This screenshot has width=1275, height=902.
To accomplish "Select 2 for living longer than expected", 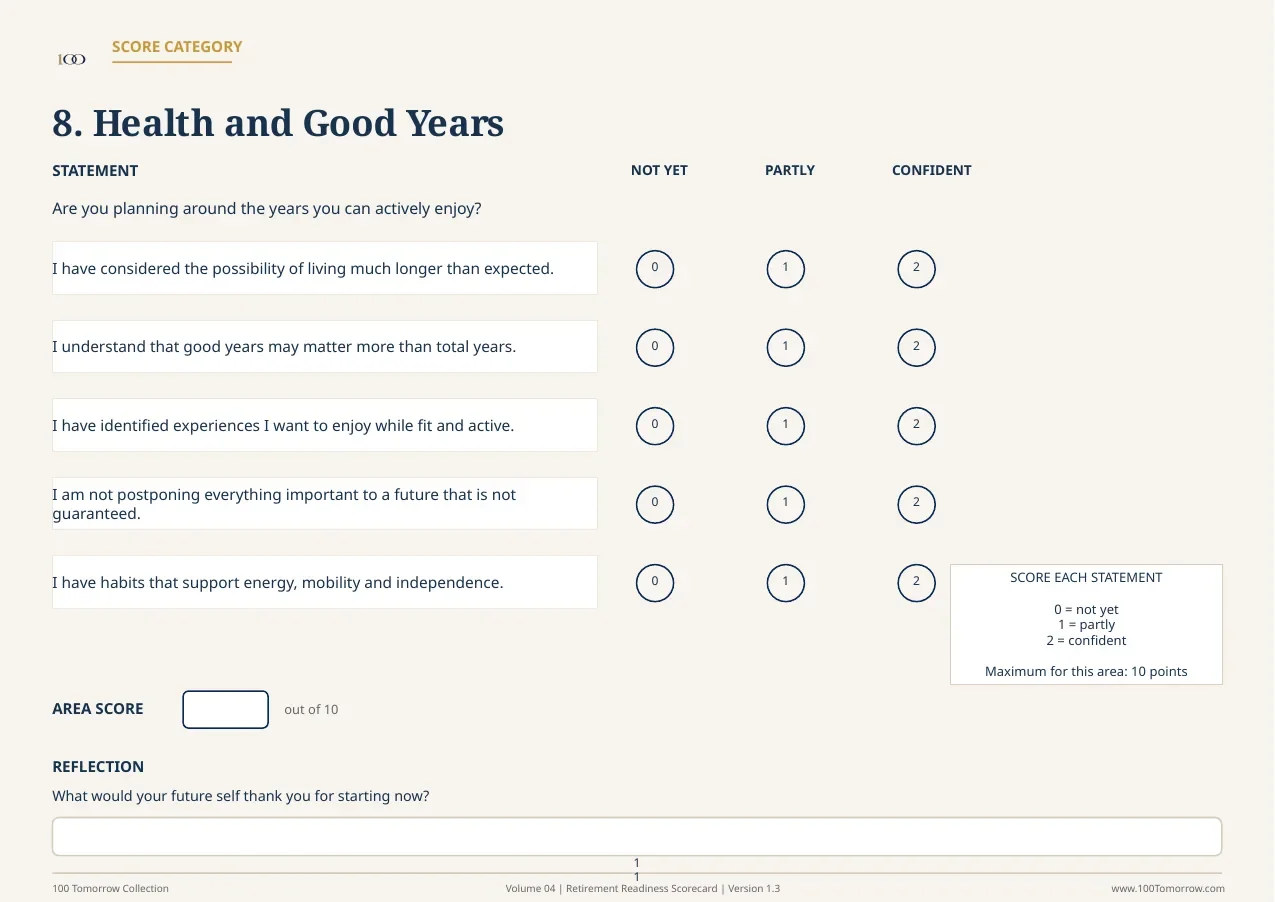I will tap(916, 269).
